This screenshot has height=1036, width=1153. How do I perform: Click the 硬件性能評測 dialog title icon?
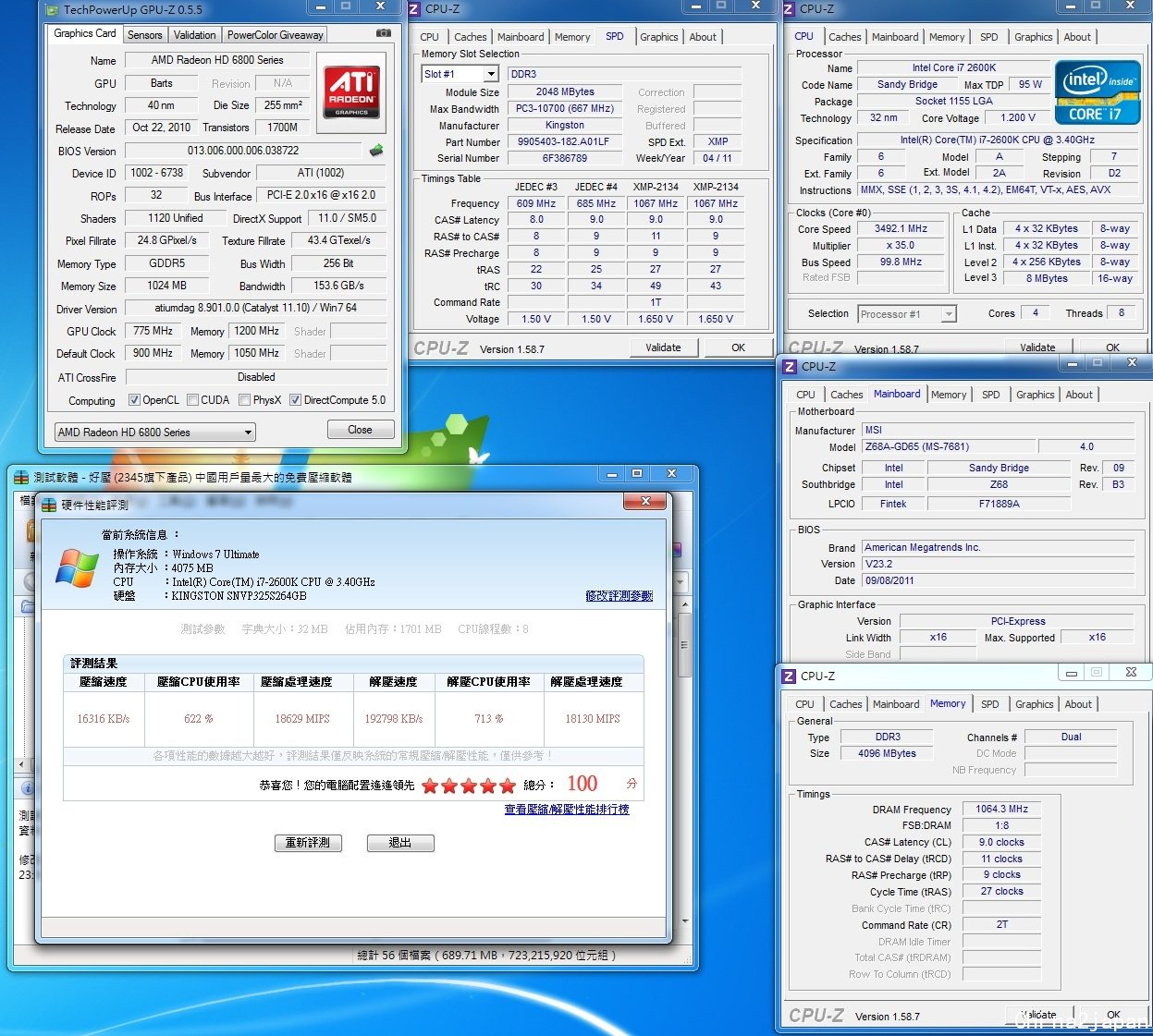click(50, 505)
